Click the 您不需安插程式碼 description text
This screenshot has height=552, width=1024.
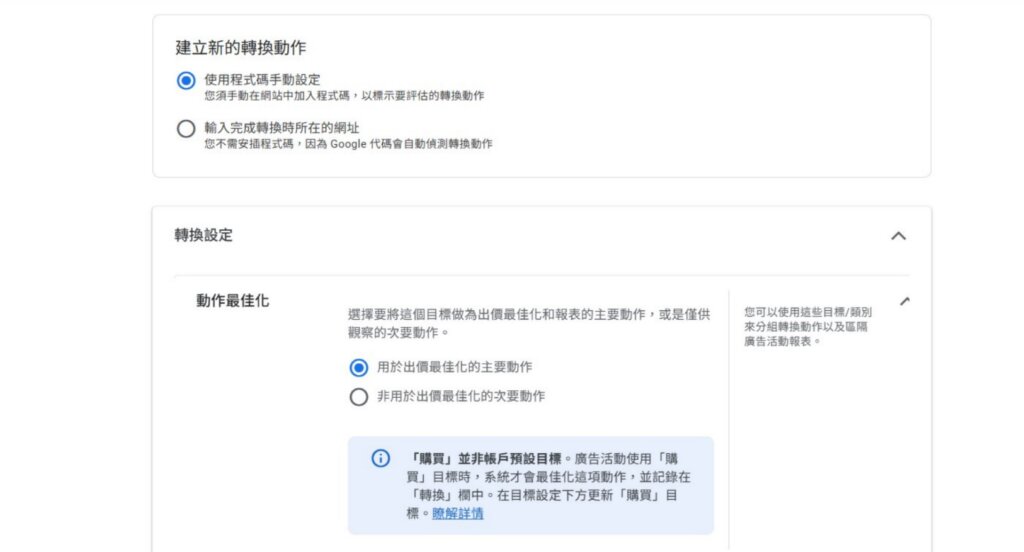348,143
